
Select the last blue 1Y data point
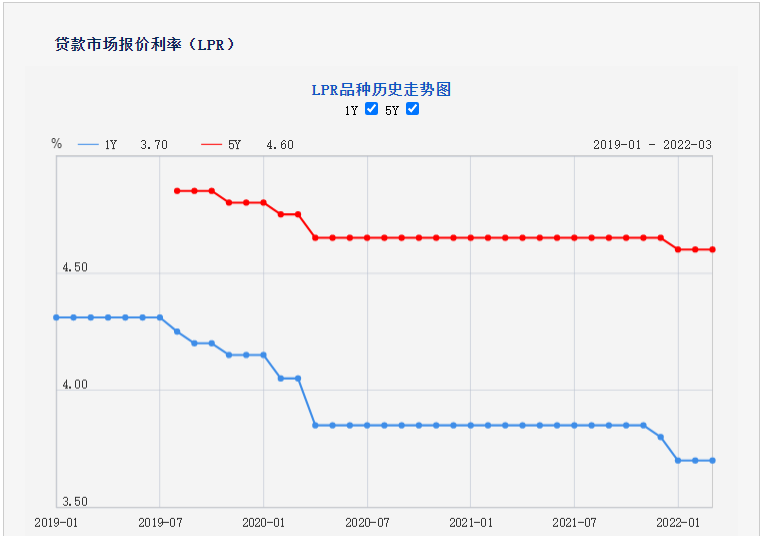click(712, 460)
